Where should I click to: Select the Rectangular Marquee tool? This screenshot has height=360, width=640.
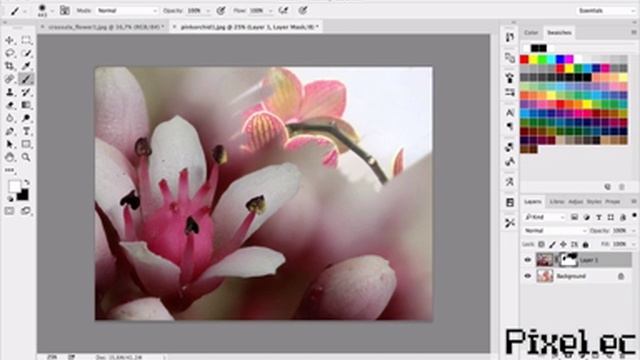click(26, 40)
